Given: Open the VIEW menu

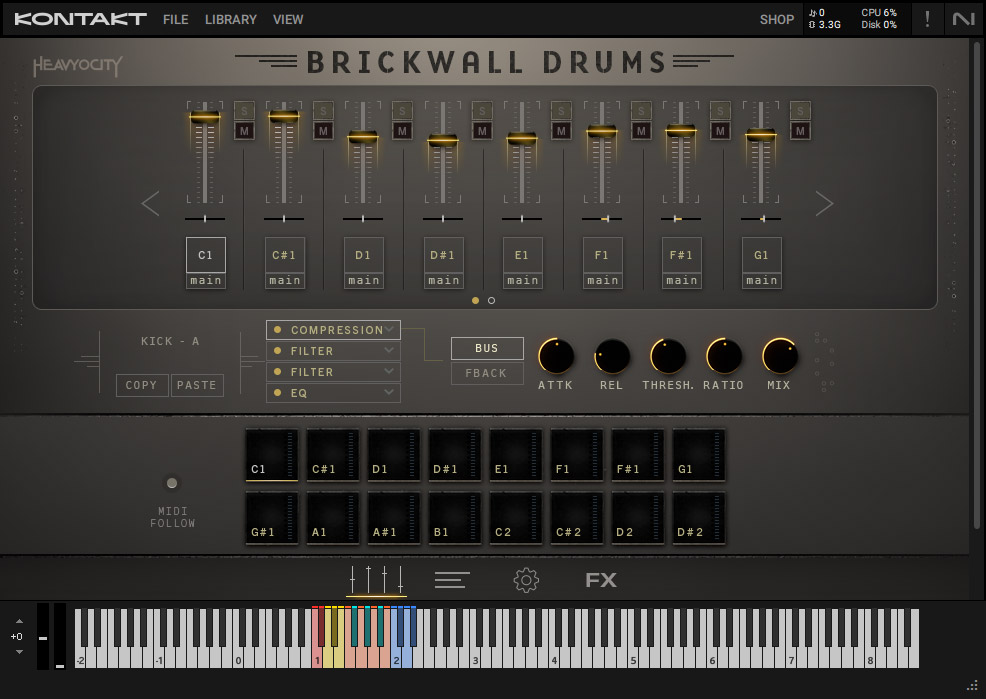Looking at the screenshot, I should pos(288,19).
